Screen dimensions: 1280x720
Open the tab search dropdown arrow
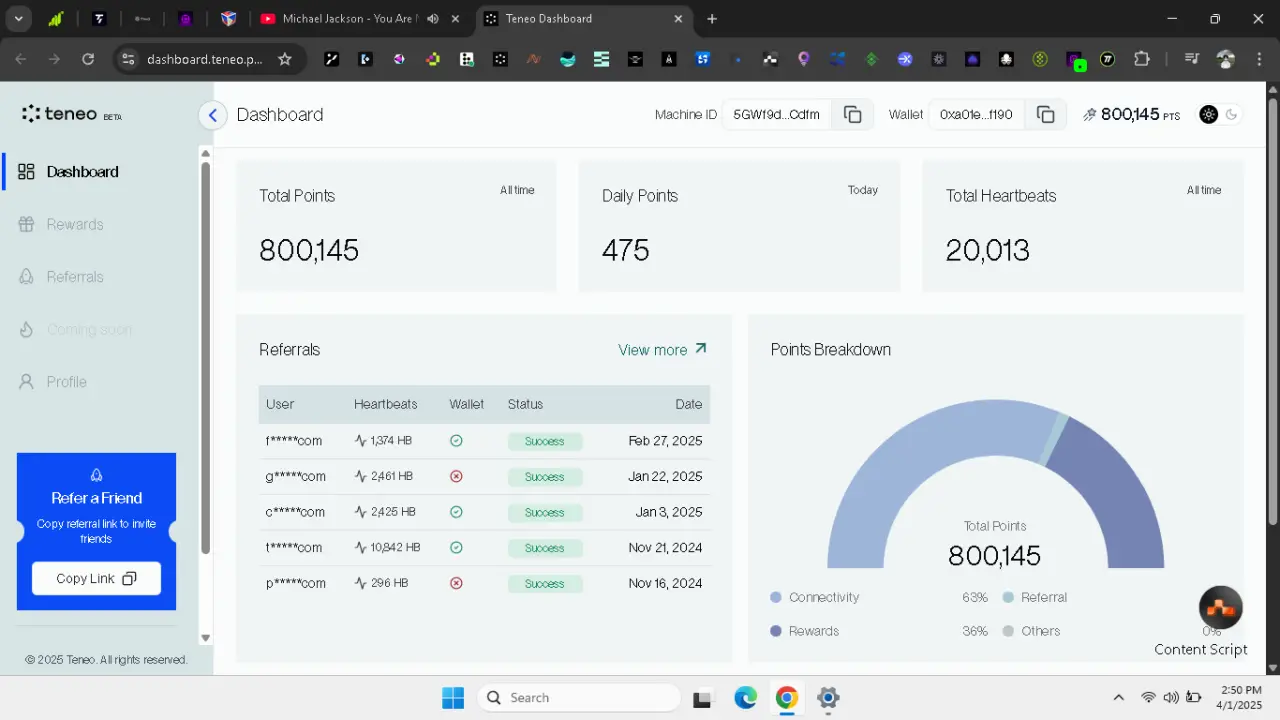[18, 19]
